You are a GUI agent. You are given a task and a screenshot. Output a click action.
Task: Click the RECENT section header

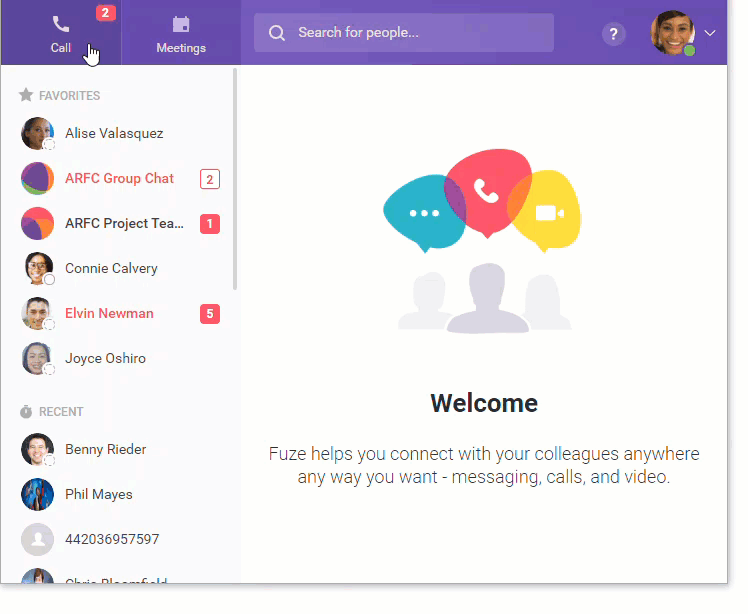coord(61,412)
